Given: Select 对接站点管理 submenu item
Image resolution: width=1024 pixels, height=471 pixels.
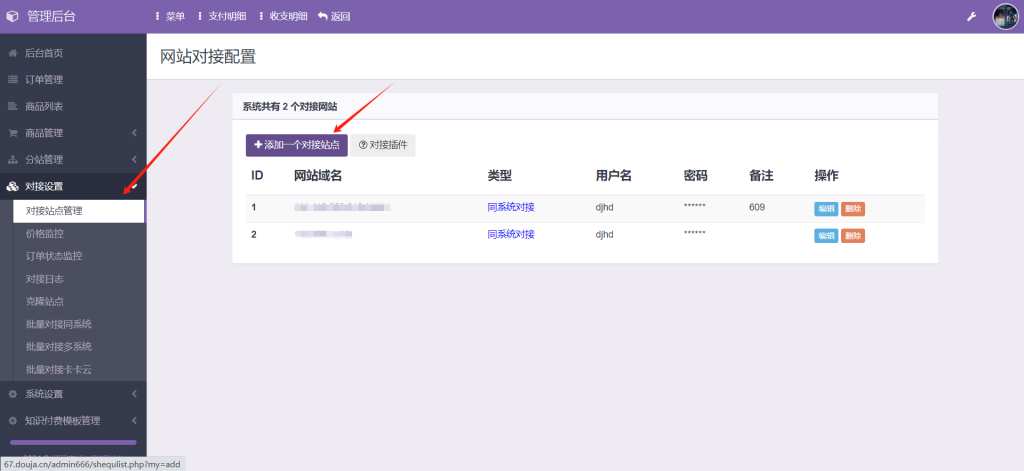Looking at the screenshot, I should 78,211.
